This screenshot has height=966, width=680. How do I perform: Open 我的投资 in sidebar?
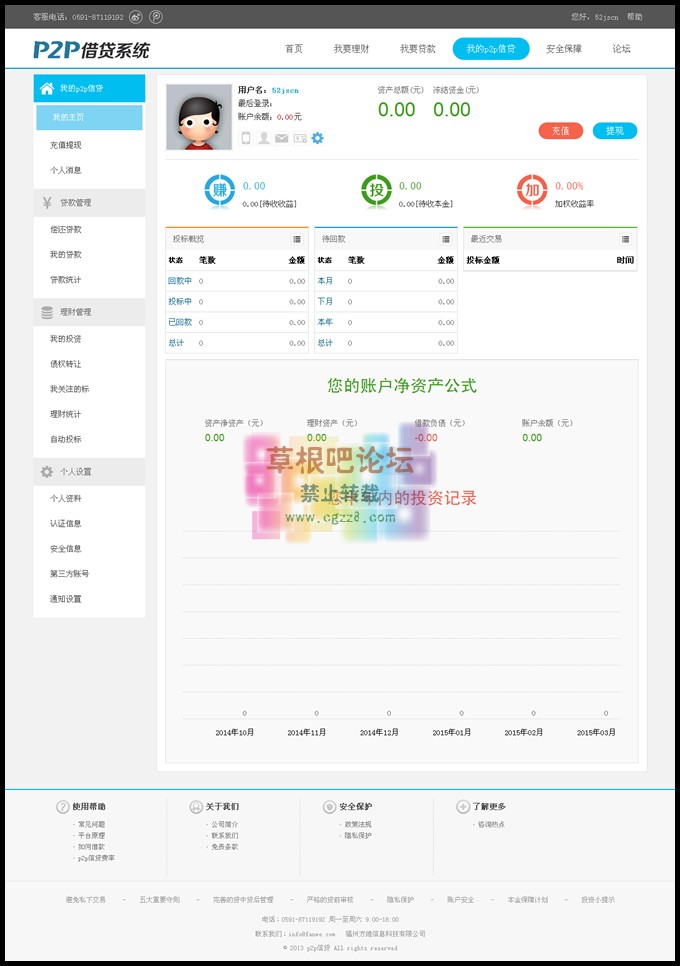[66, 339]
